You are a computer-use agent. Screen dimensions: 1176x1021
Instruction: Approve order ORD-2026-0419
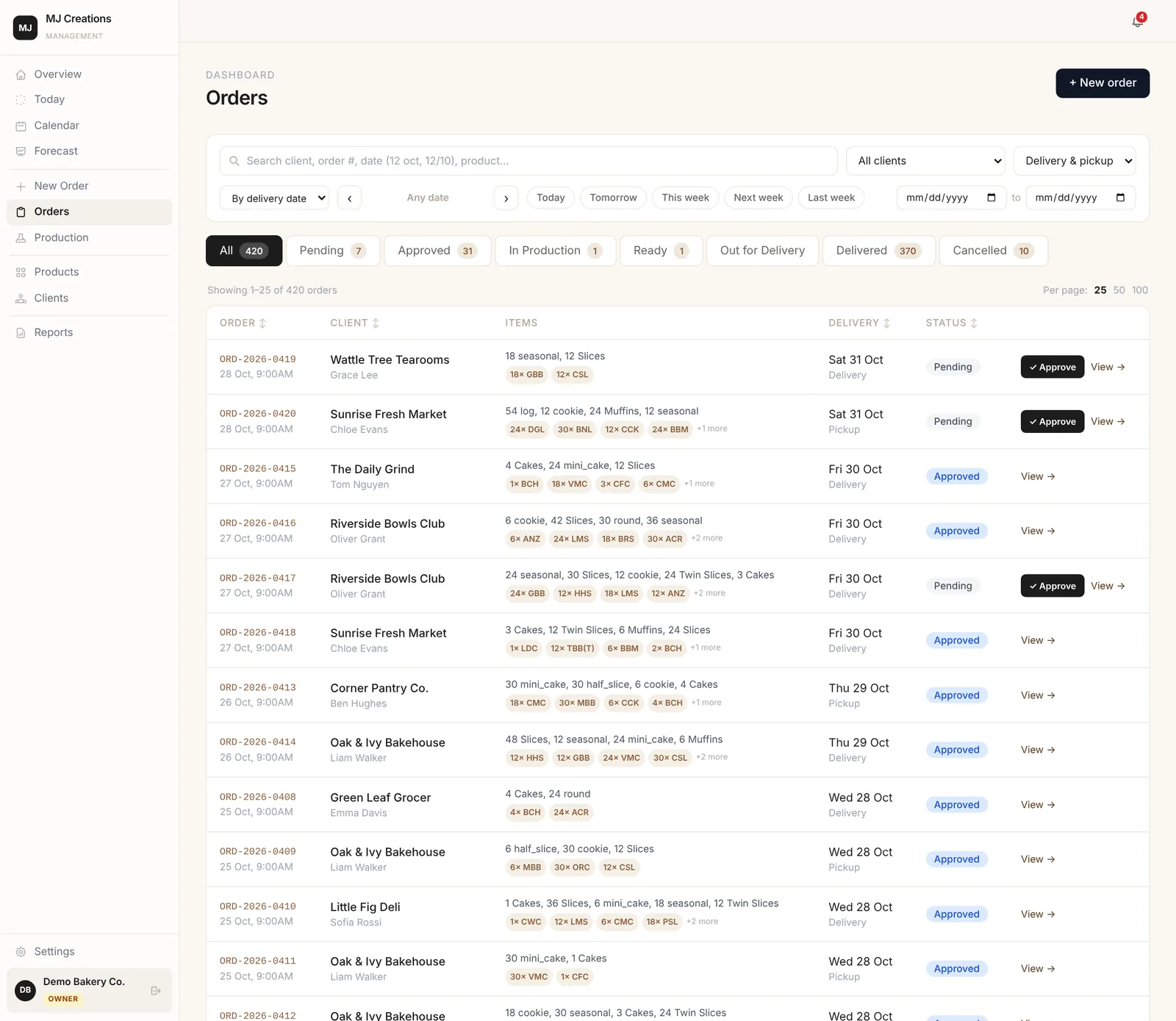tap(1052, 367)
